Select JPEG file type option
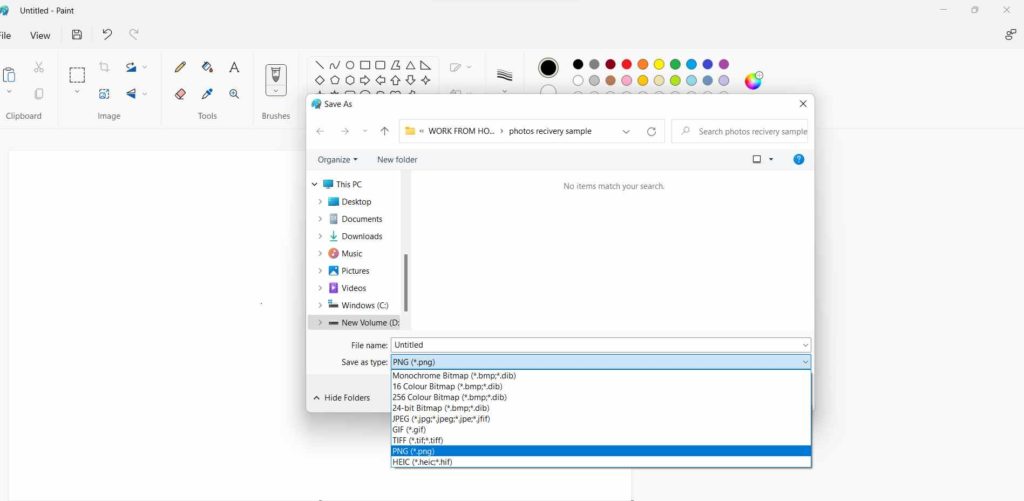Screen dimensions: 1024x501 601,419
